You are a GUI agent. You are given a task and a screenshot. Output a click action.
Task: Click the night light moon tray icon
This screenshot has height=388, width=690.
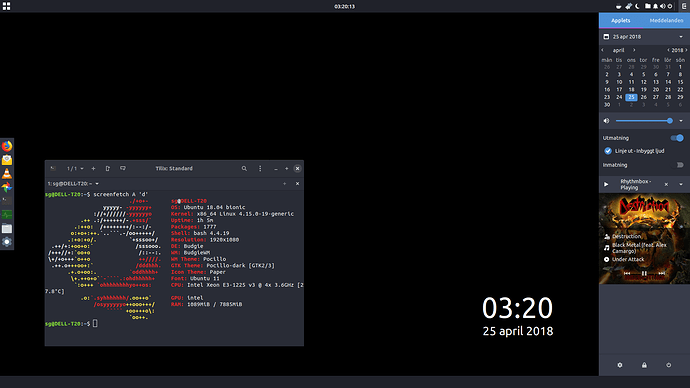point(637,6)
